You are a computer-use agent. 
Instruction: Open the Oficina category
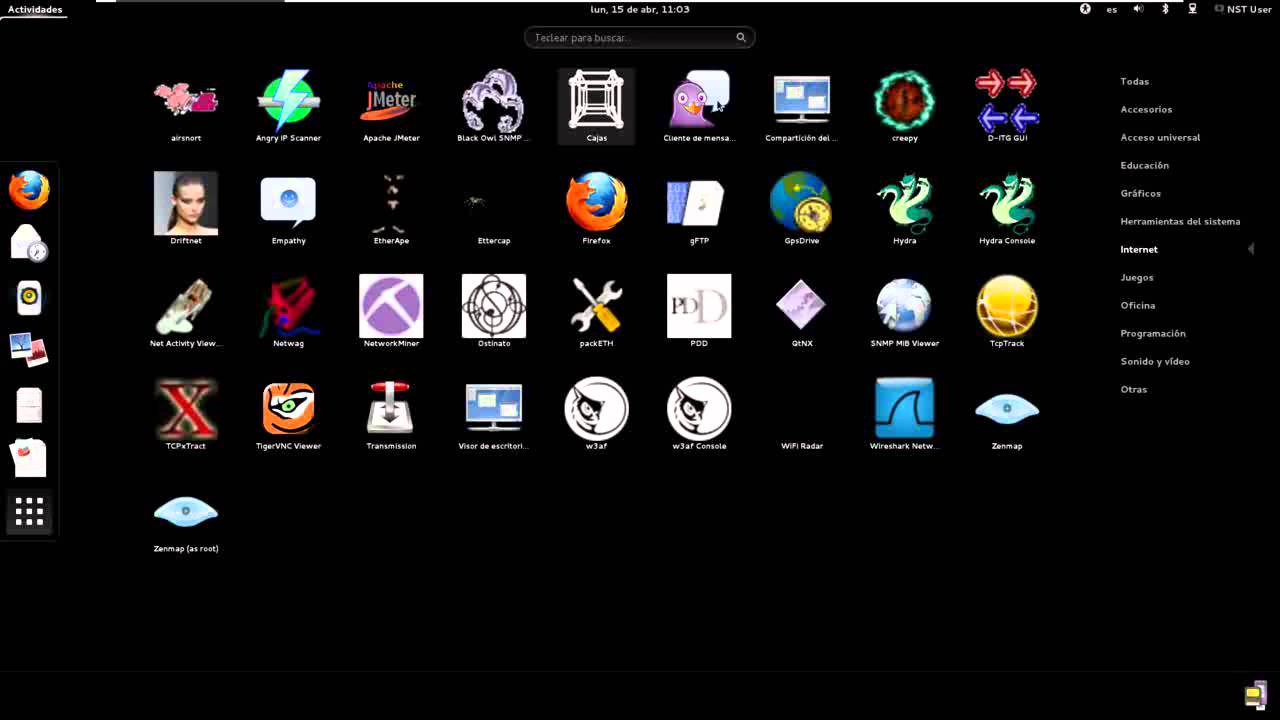(x=1138, y=305)
